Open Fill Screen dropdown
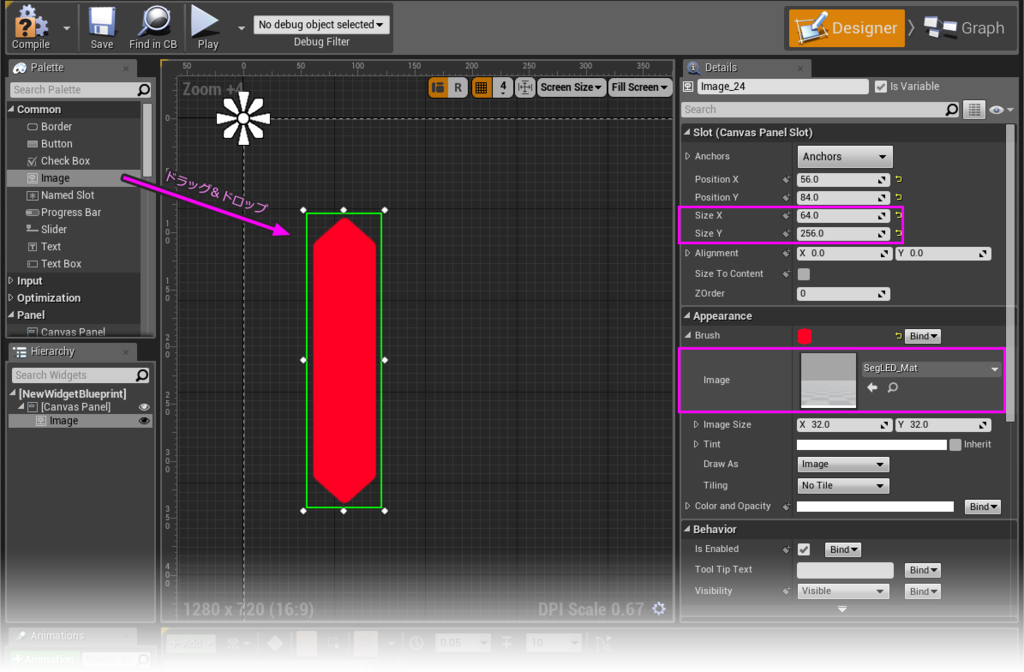The image size is (1024, 672). click(x=640, y=88)
